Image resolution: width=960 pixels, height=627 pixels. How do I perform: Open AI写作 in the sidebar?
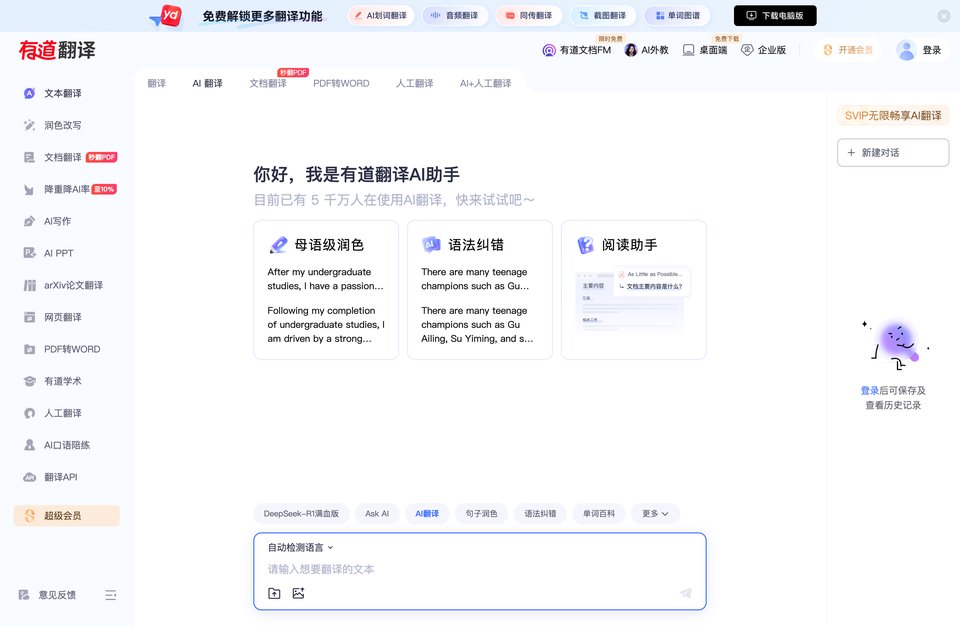(x=47, y=221)
